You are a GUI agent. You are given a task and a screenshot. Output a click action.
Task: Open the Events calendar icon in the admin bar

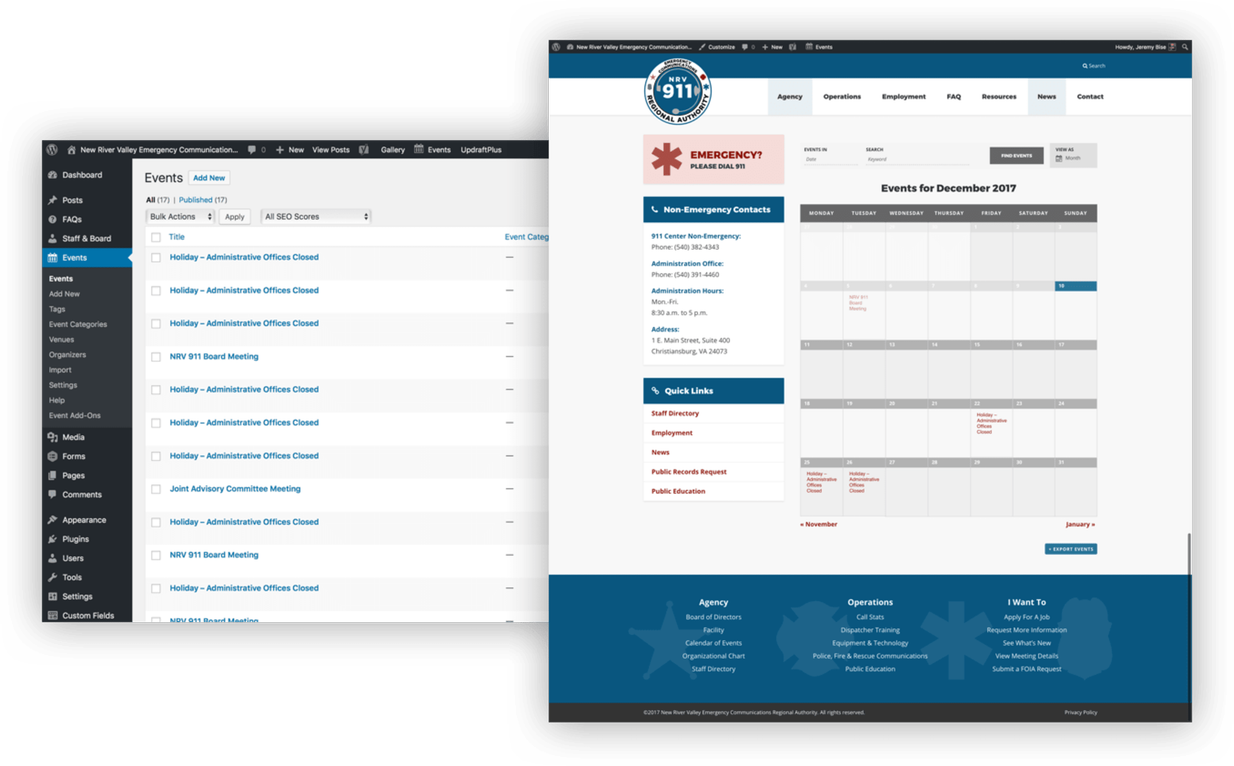(421, 149)
